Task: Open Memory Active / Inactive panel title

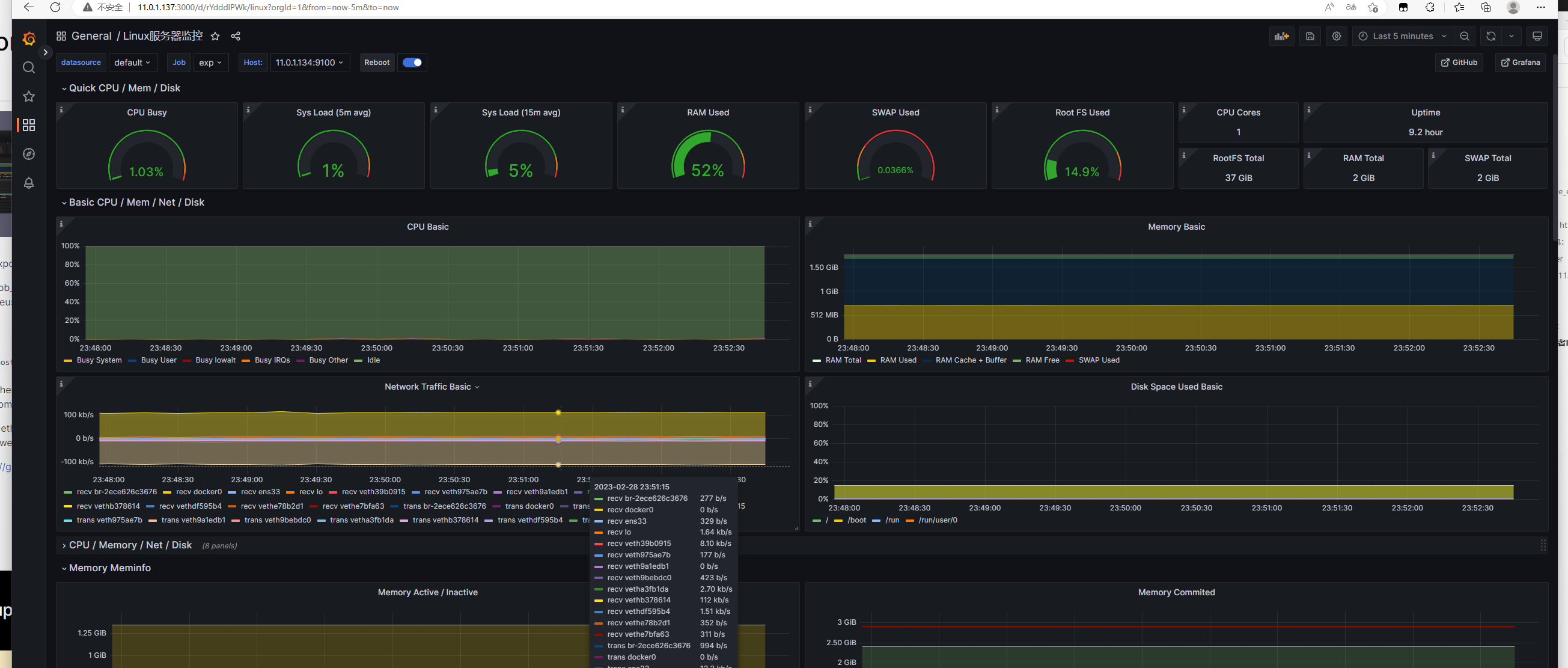Action: click(427, 592)
